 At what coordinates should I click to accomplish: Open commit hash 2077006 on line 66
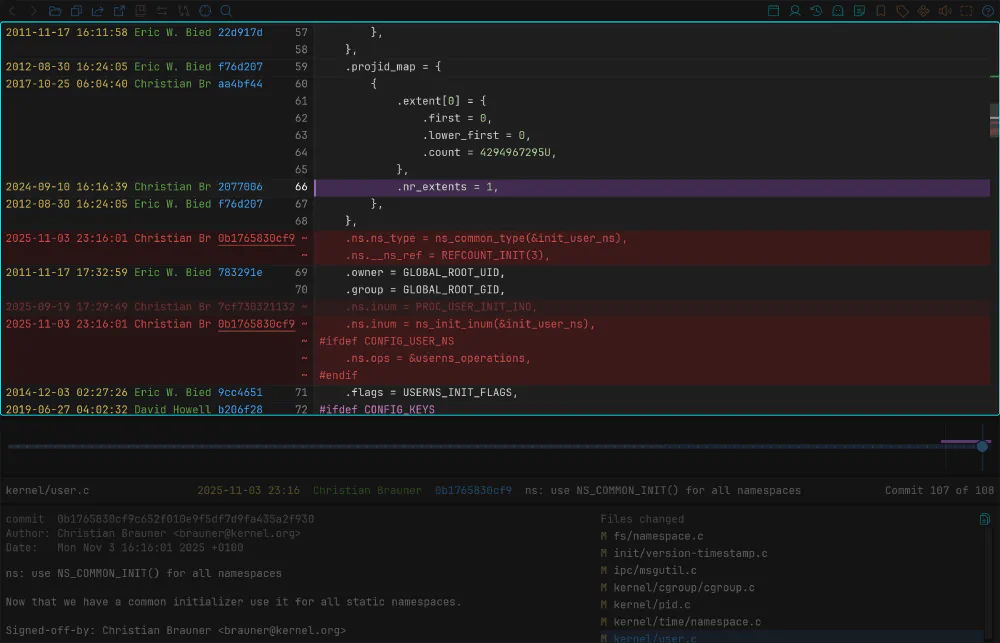coord(240,186)
